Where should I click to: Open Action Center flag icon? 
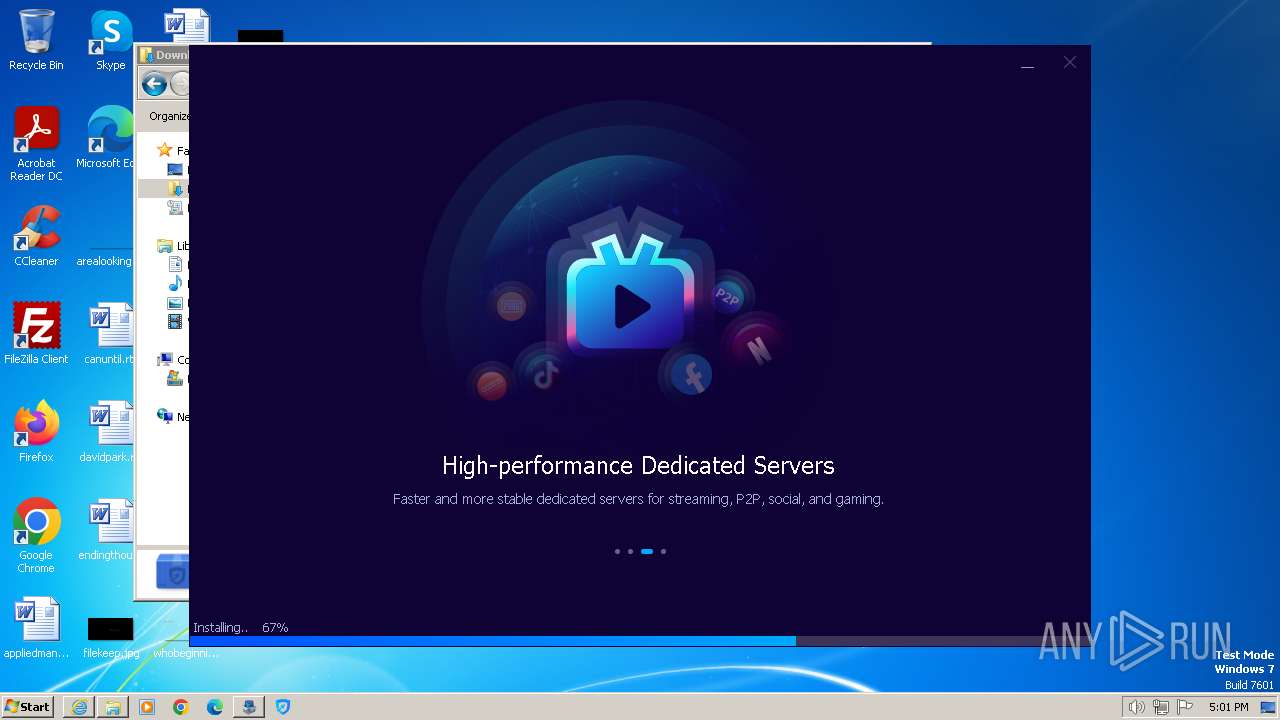click(1186, 707)
